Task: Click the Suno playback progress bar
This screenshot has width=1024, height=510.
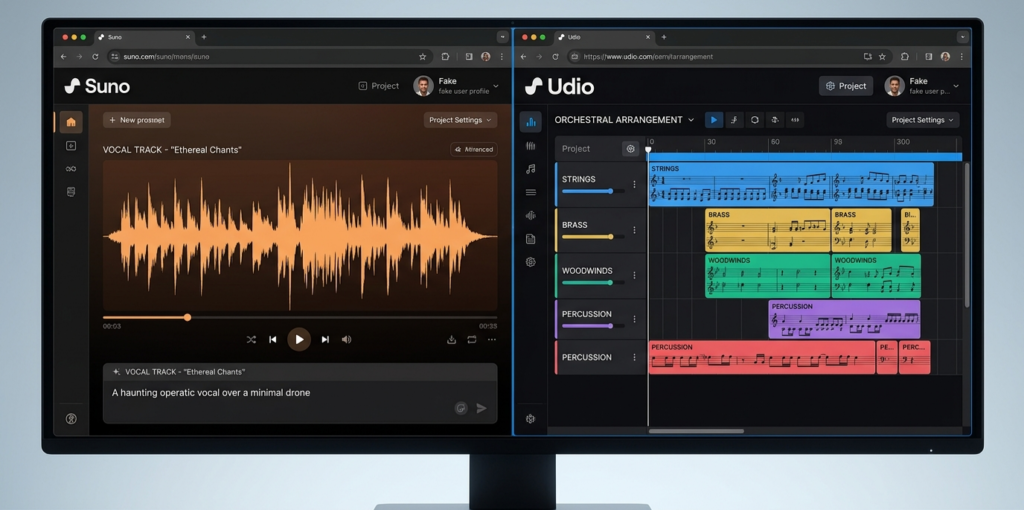Action: click(x=300, y=317)
